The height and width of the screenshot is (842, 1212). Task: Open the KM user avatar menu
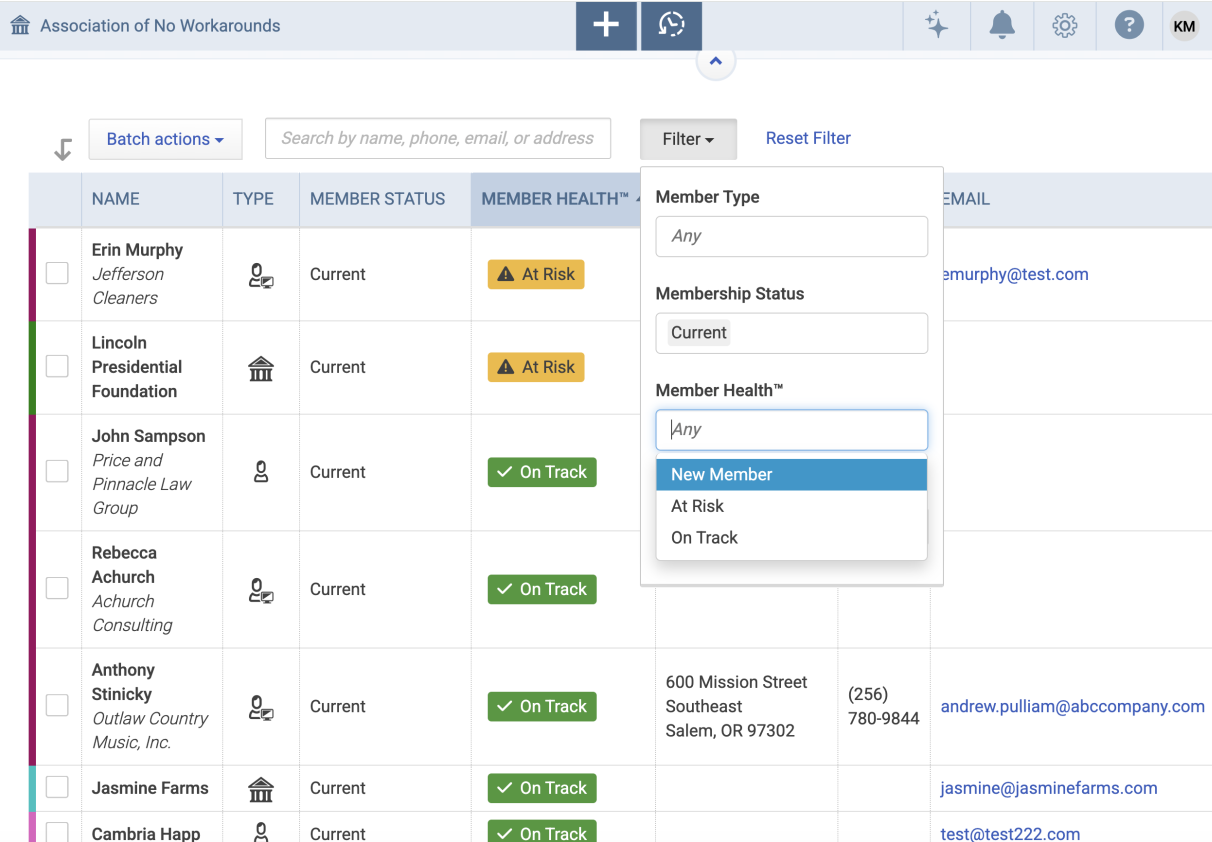tap(1184, 26)
